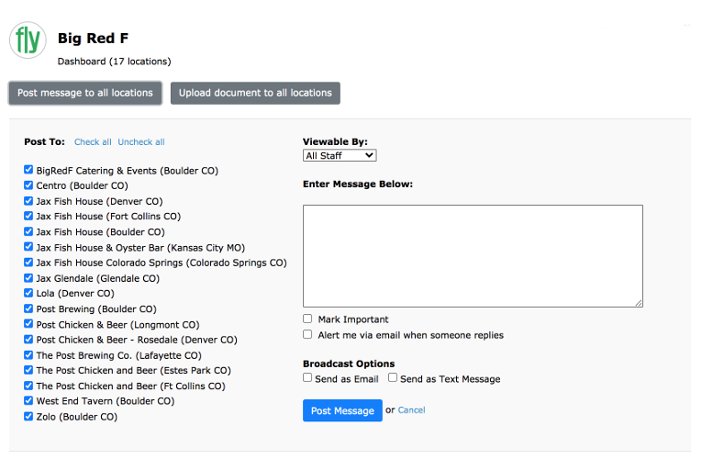Click the Centro (Boulder CO) label

pos(82,186)
